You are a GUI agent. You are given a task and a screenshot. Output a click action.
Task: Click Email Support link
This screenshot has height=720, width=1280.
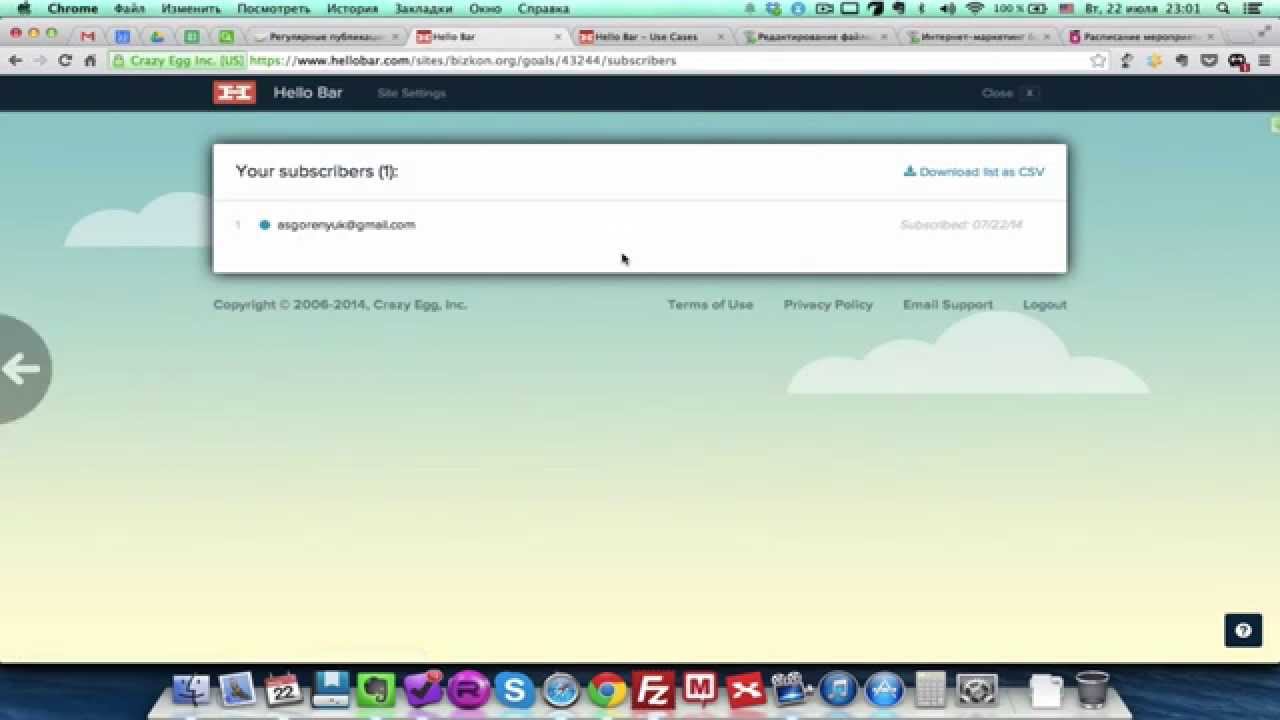point(948,305)
